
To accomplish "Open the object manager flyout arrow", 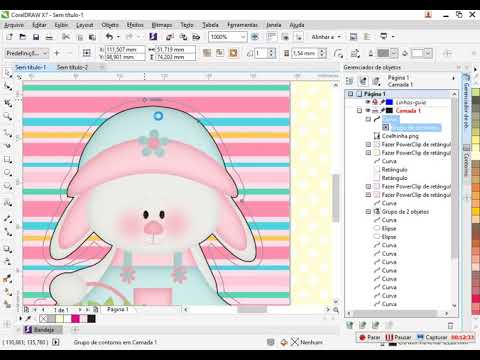I will click(453, 78).
